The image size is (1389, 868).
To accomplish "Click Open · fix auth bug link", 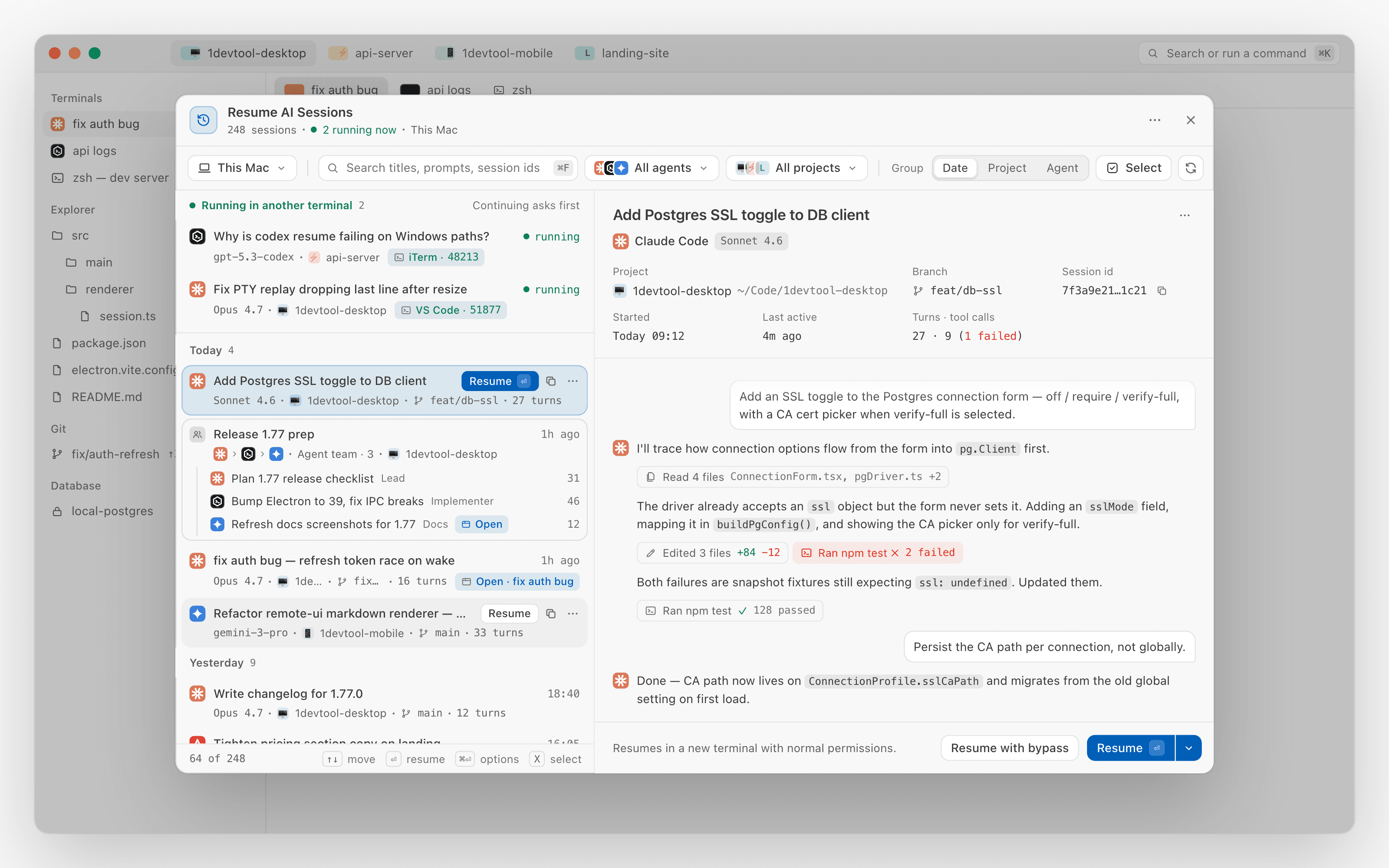I will (518, 582).
